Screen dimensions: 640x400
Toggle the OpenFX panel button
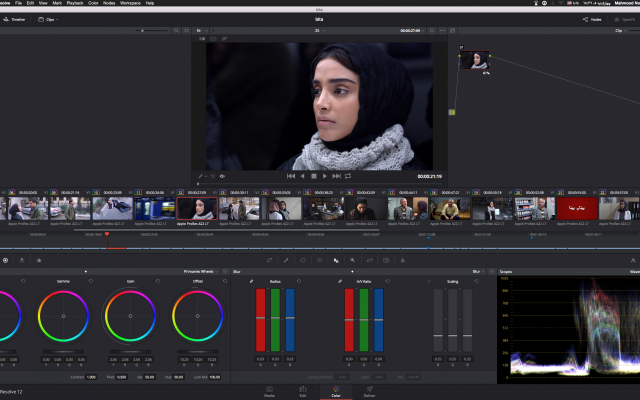pos(626,19)
